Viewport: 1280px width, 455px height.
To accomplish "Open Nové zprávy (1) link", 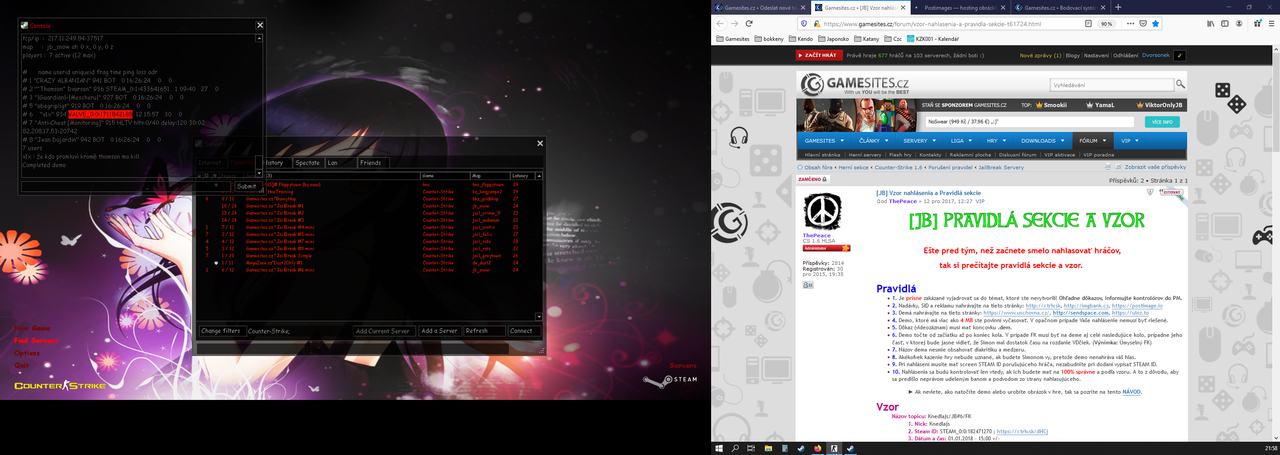I will pyautogui.click(x=1040, y=56).
